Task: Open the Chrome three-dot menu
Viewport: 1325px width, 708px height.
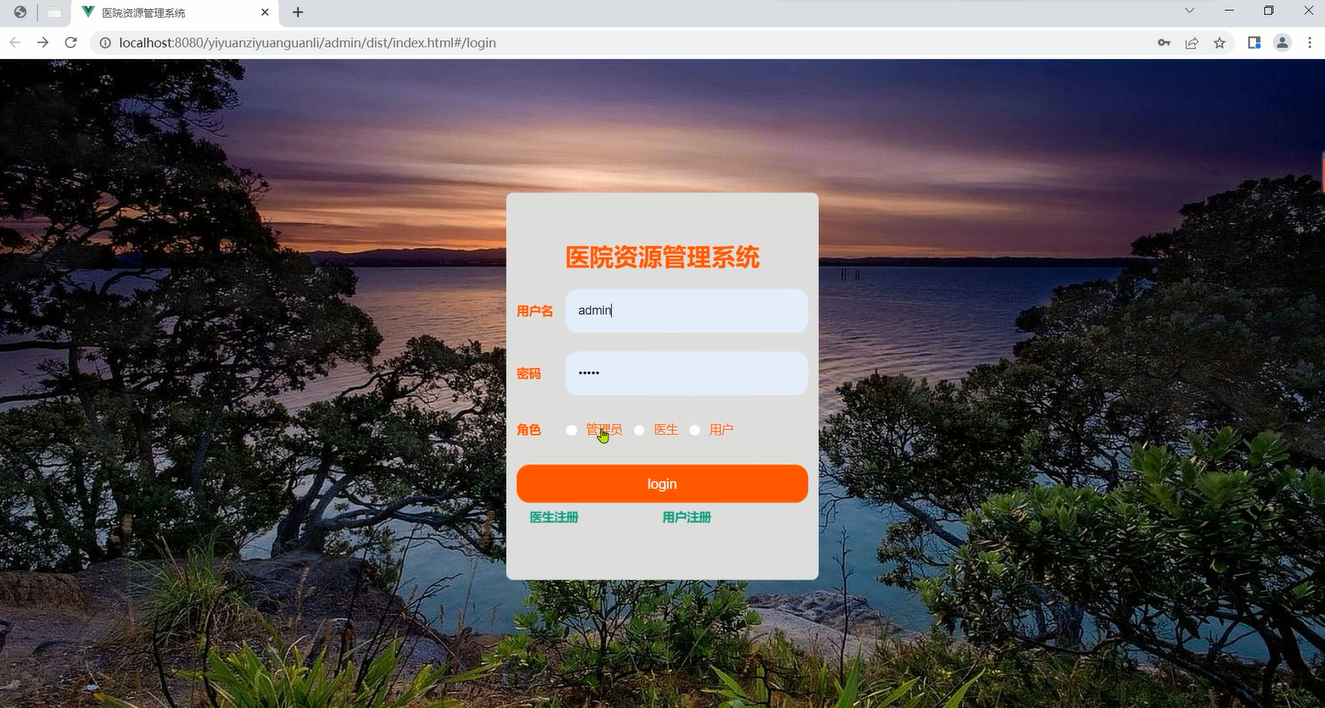Action: pos(1310,43)
